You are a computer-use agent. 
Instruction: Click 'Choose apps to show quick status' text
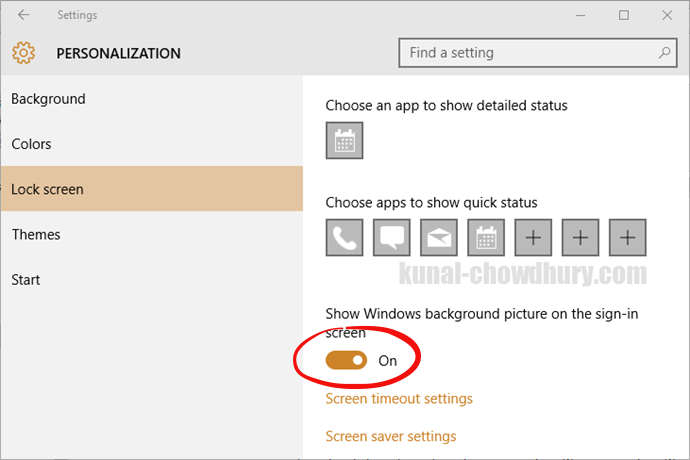tap(431, 202)
